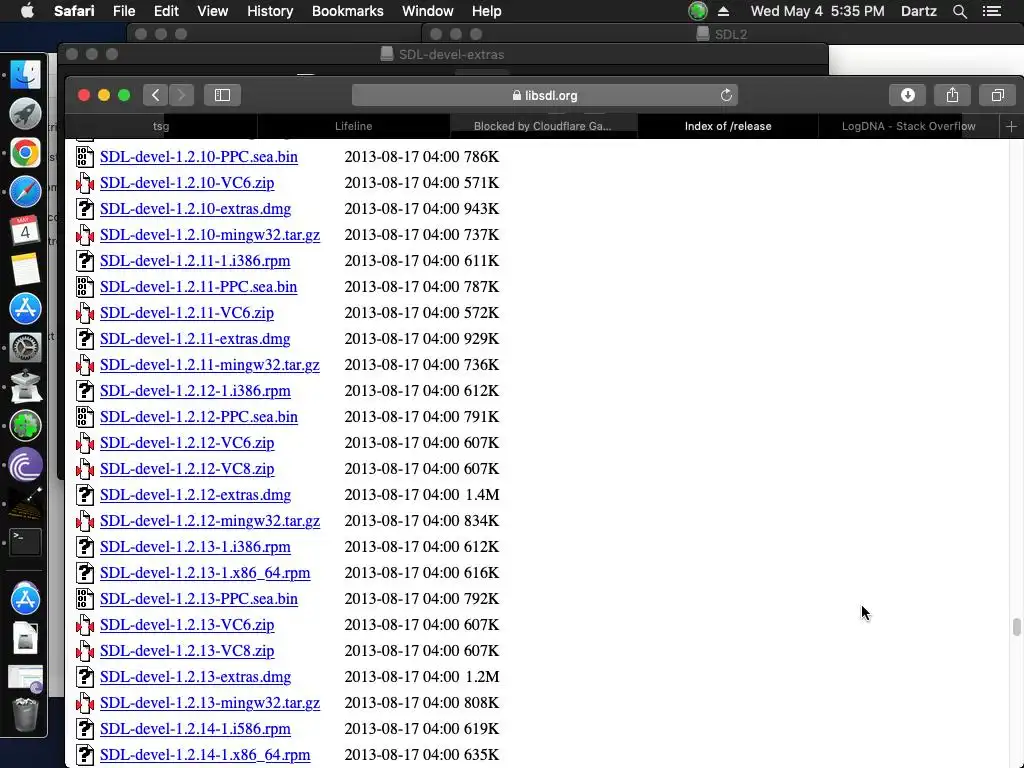Image resolution: width=1024 pixels, height=768 pixels.
Task: Open SDL-devel-1.2.14-1.x86_64.rpm link
Action: coord(205,755)
